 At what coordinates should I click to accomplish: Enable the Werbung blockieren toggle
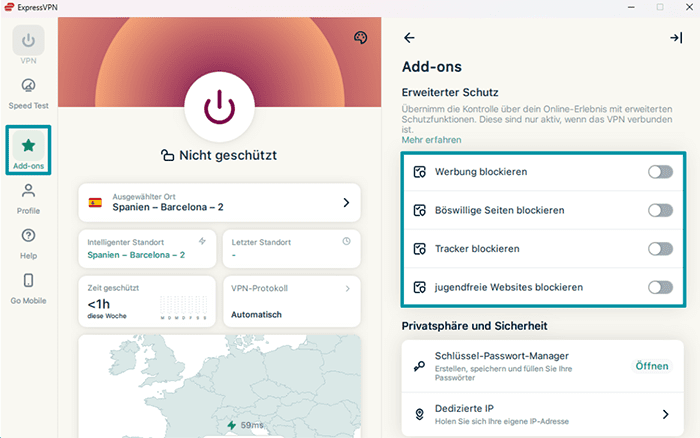click(659, 172)
